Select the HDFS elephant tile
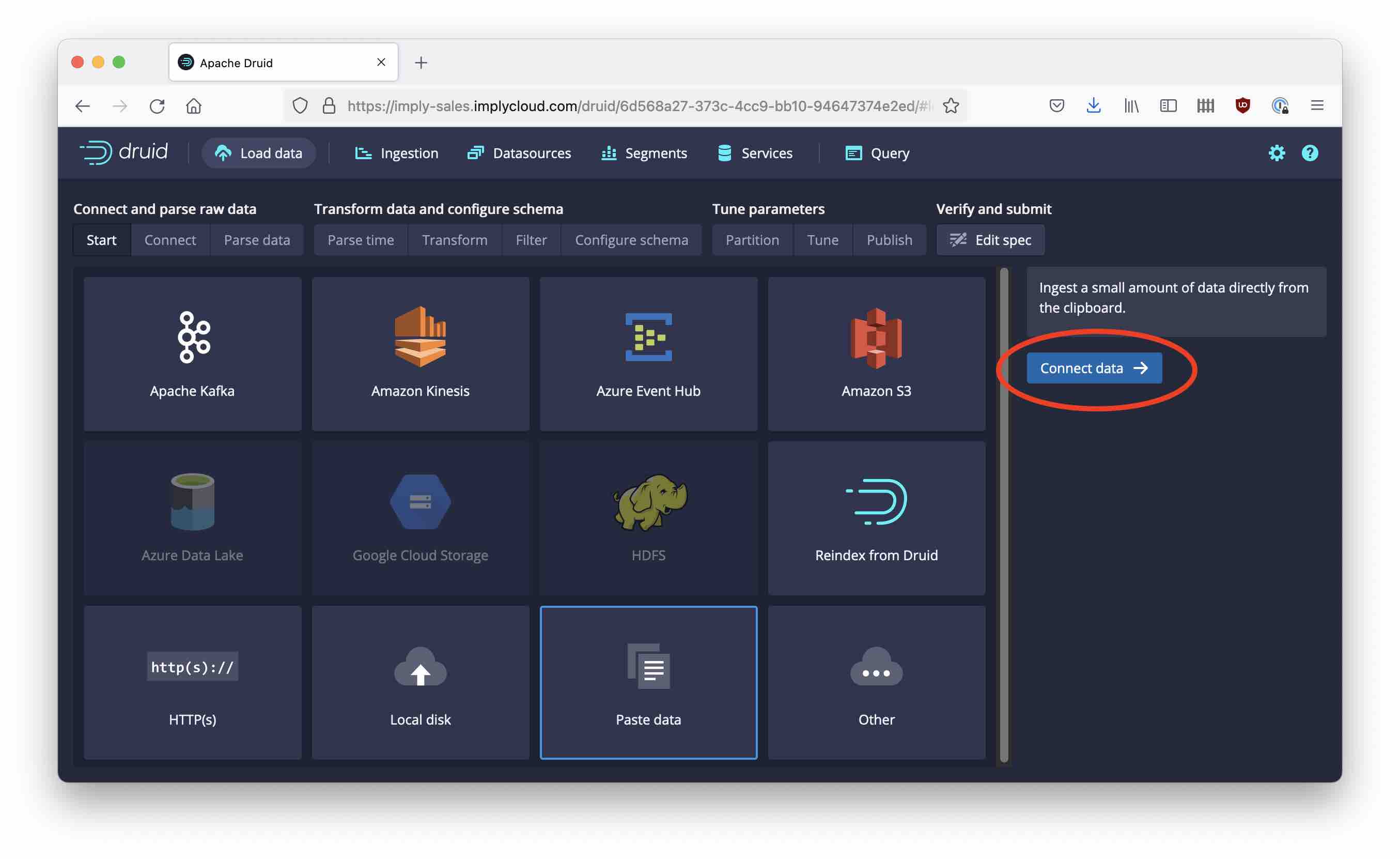 coord(648,517)
